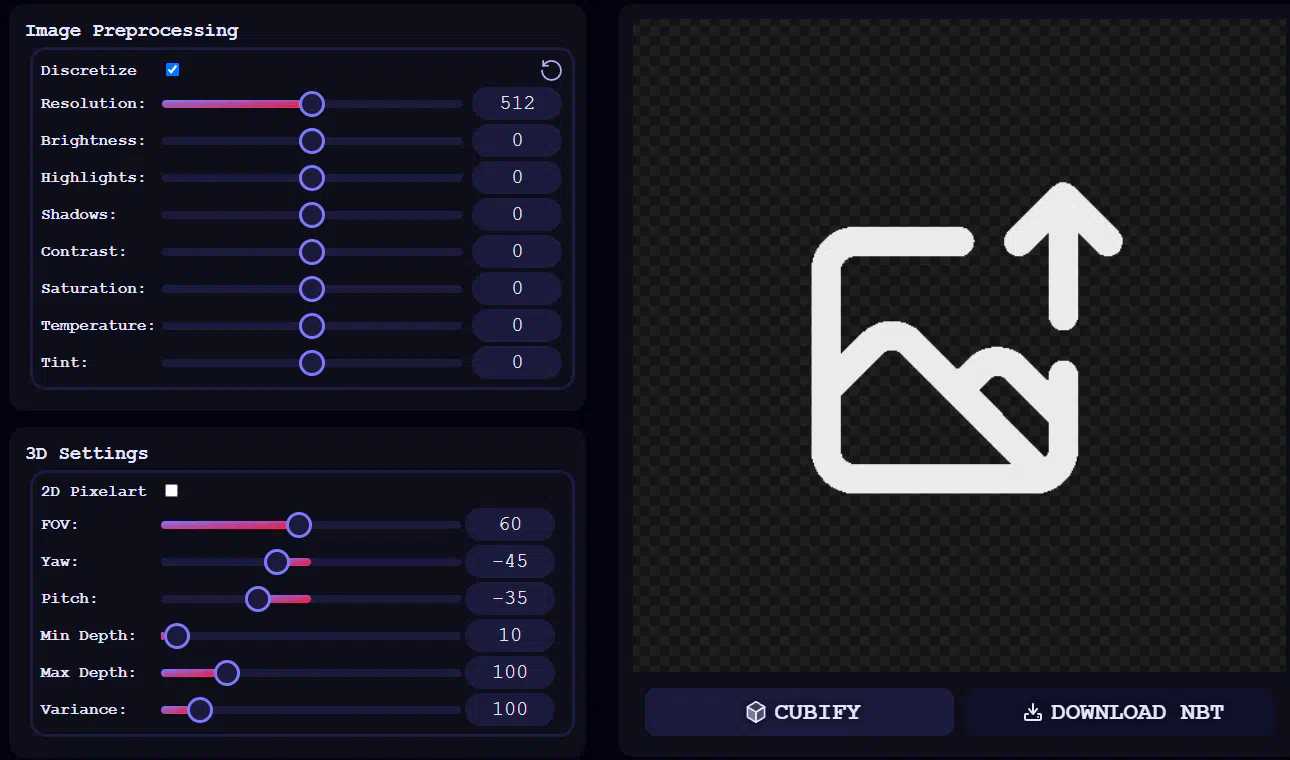
Task: Click the Resolution value field showing 512
Action: click(517, 103)
